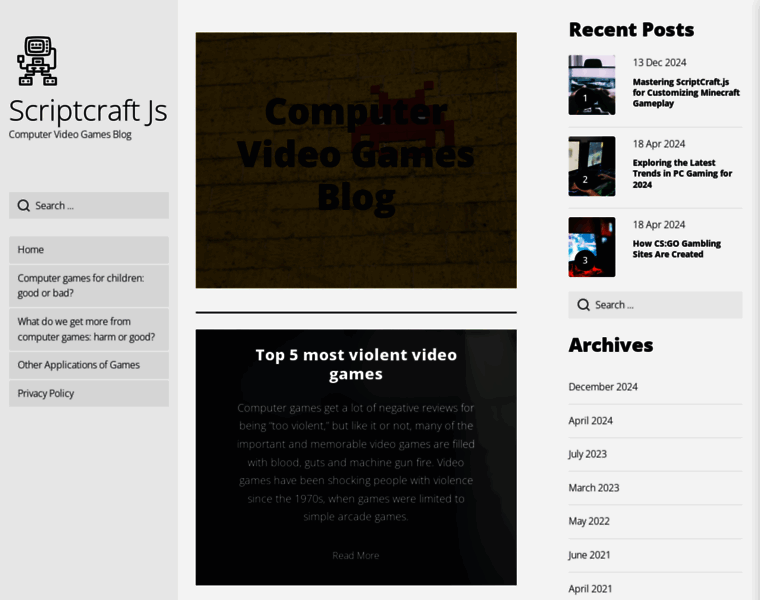Click the magnifier icon in left sidebar search

point(24,205)
